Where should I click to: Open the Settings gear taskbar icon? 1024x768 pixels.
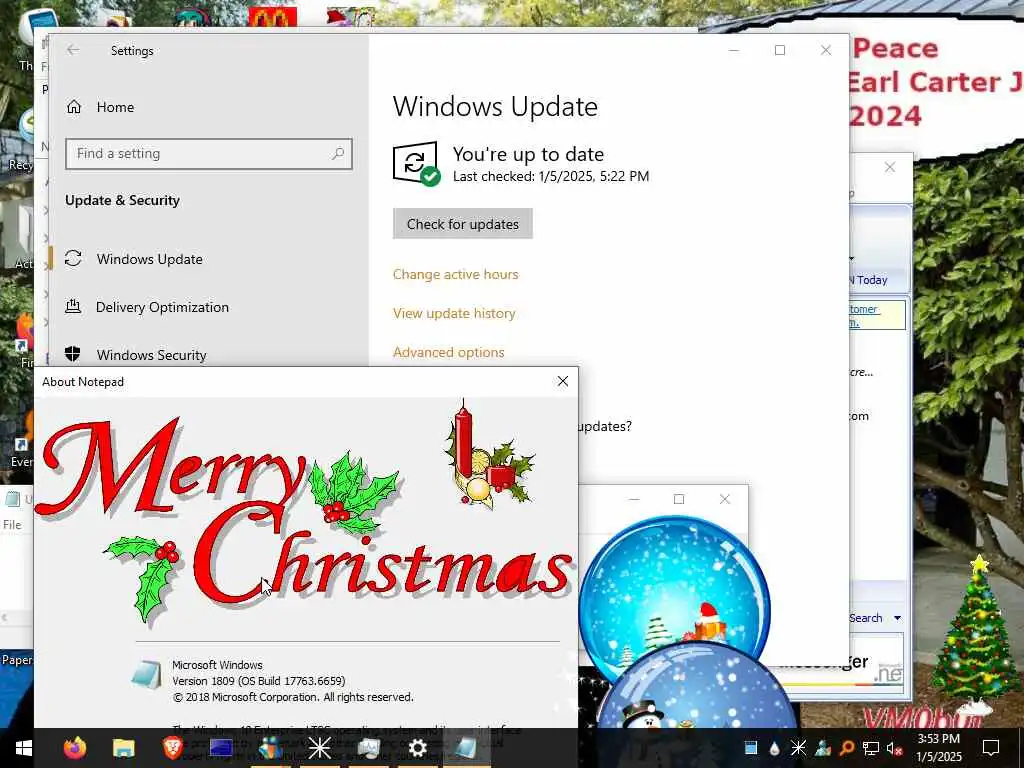417,748
